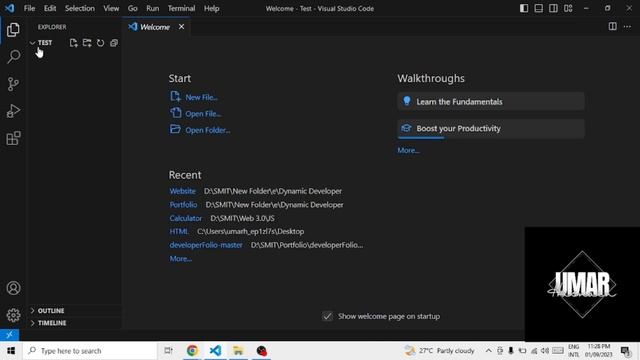The width and height of the screenshot is (640, 360).
Task: Open the Boost your Productivity walkthrough
Action: 491,129
